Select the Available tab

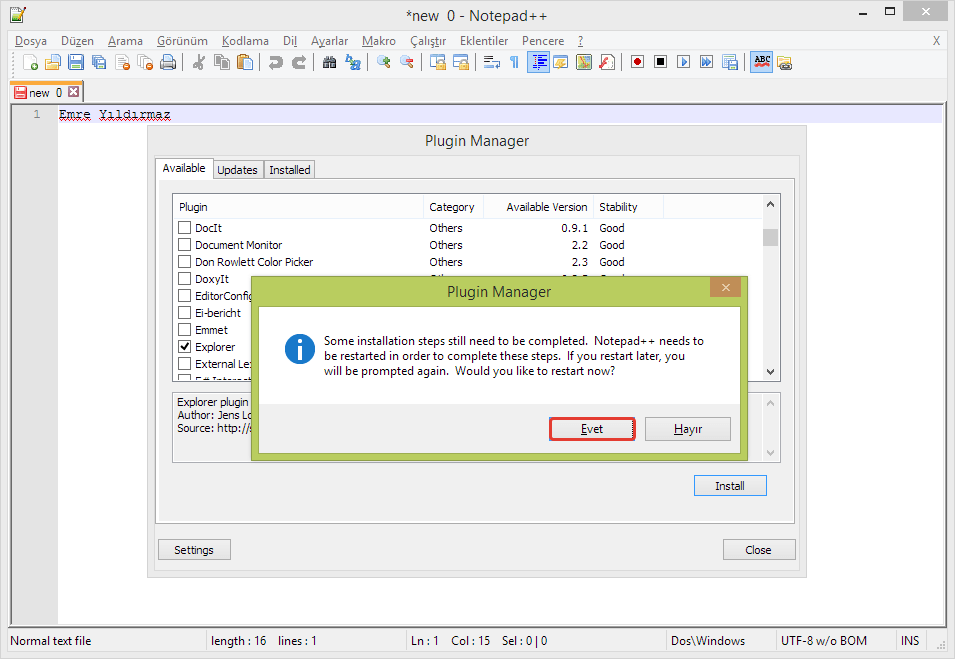184,168
